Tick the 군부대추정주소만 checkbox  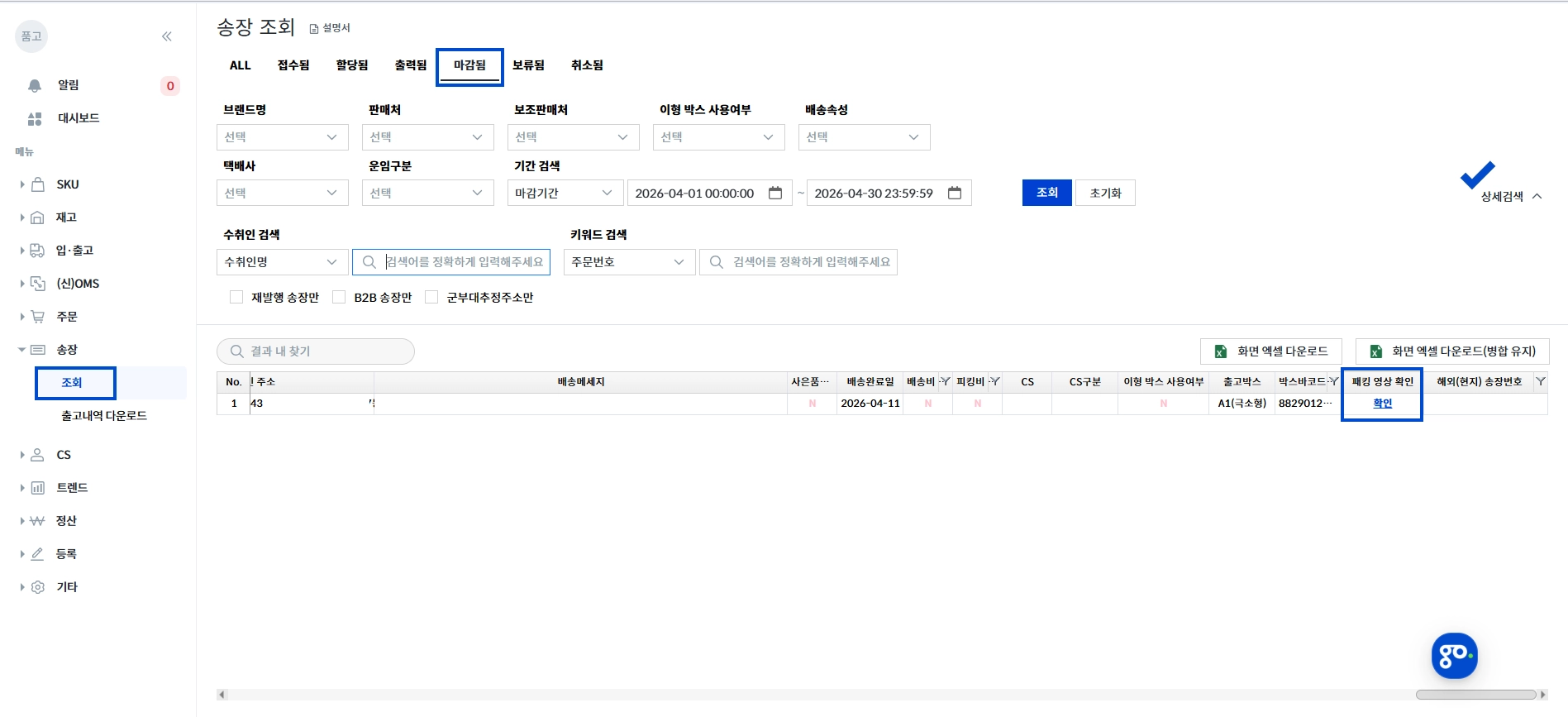431,297
